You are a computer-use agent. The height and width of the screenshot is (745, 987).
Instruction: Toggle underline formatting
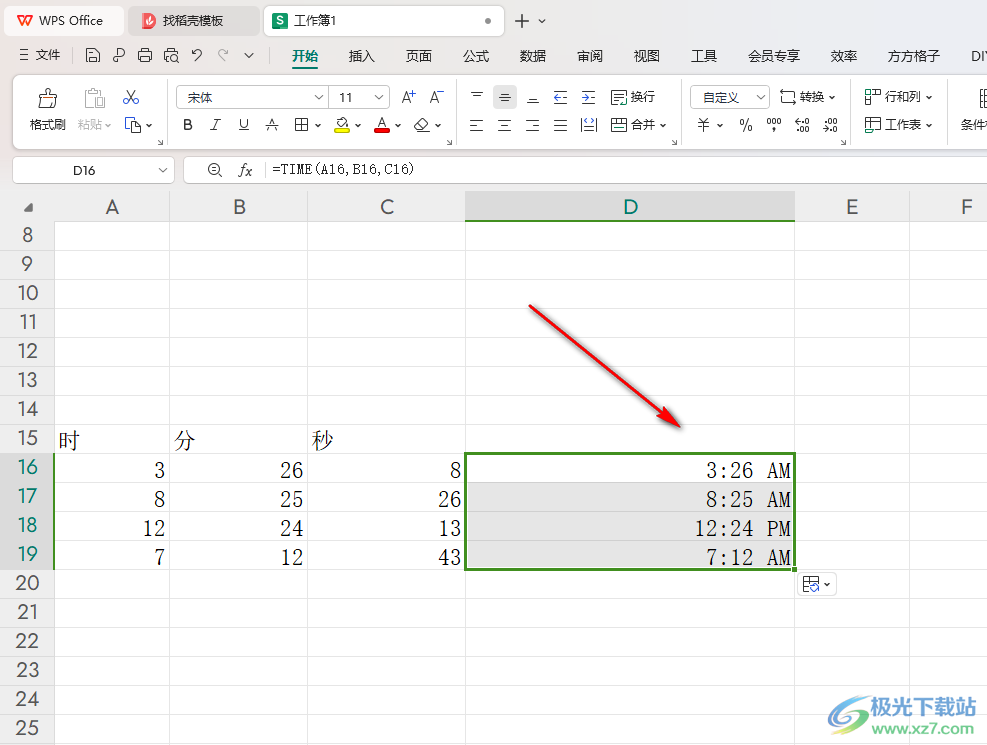pyautogui.click(x=244, y=125)
